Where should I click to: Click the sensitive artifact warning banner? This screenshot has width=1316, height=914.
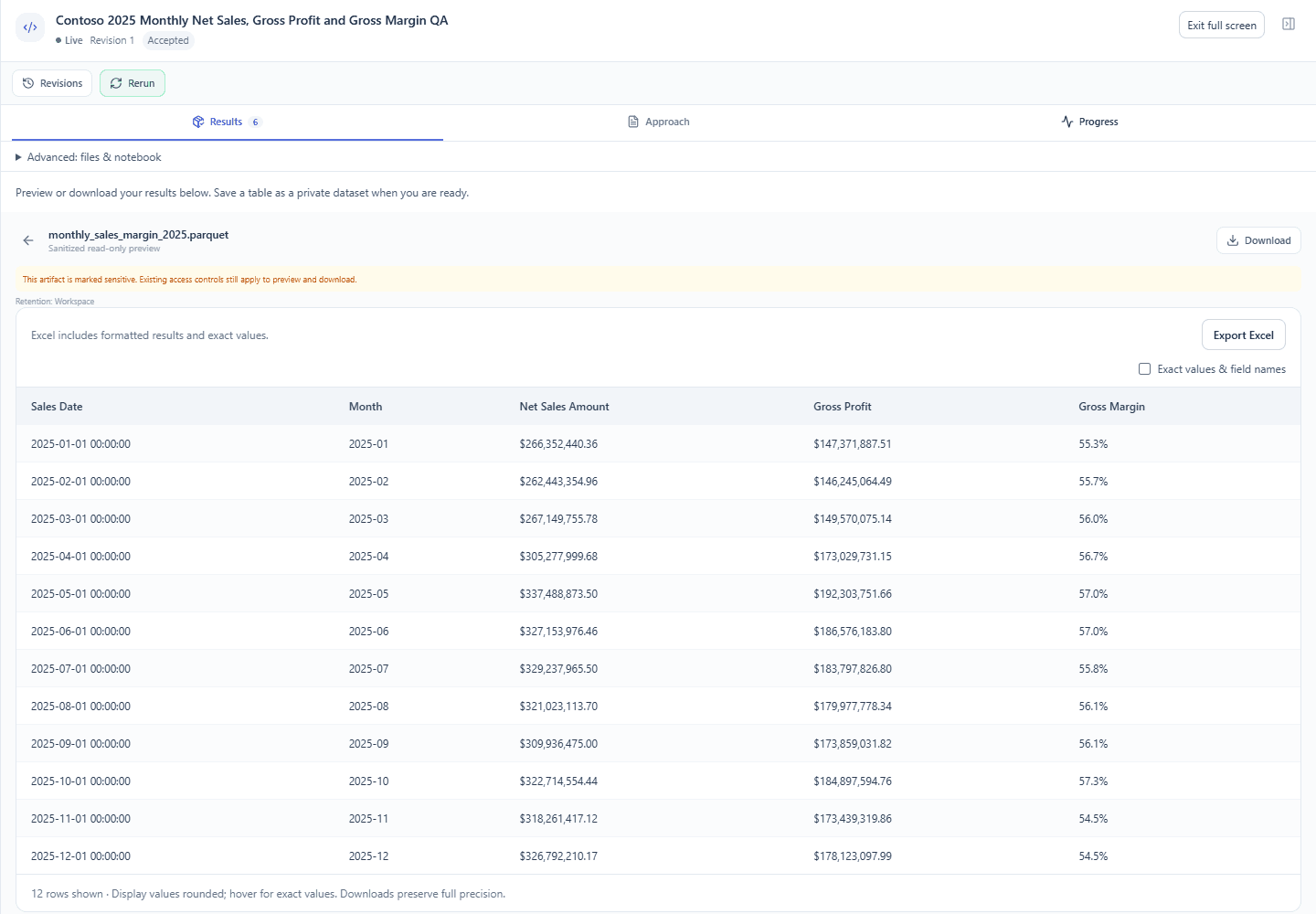pyautogui.click(x=658, y=280)
